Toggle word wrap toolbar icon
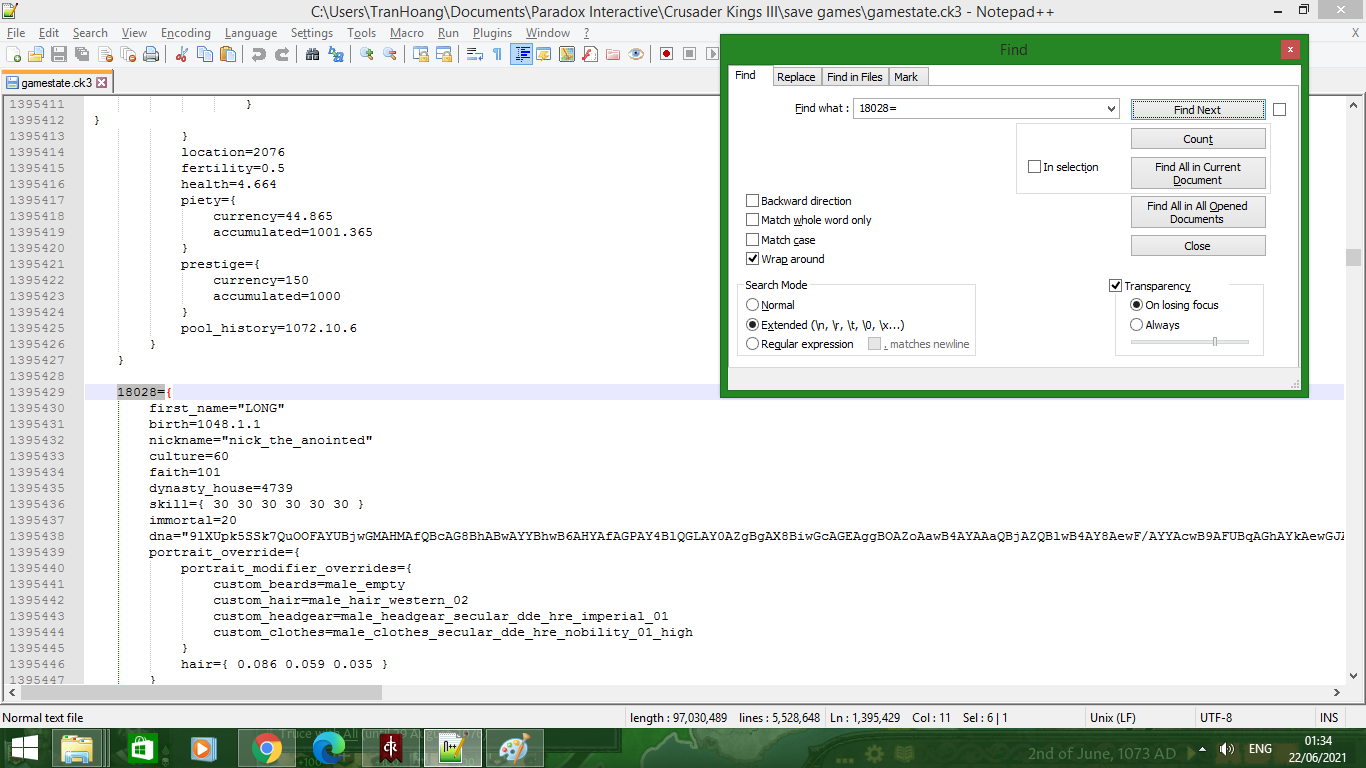This screenshot has width=1366, height=768. 475,54
